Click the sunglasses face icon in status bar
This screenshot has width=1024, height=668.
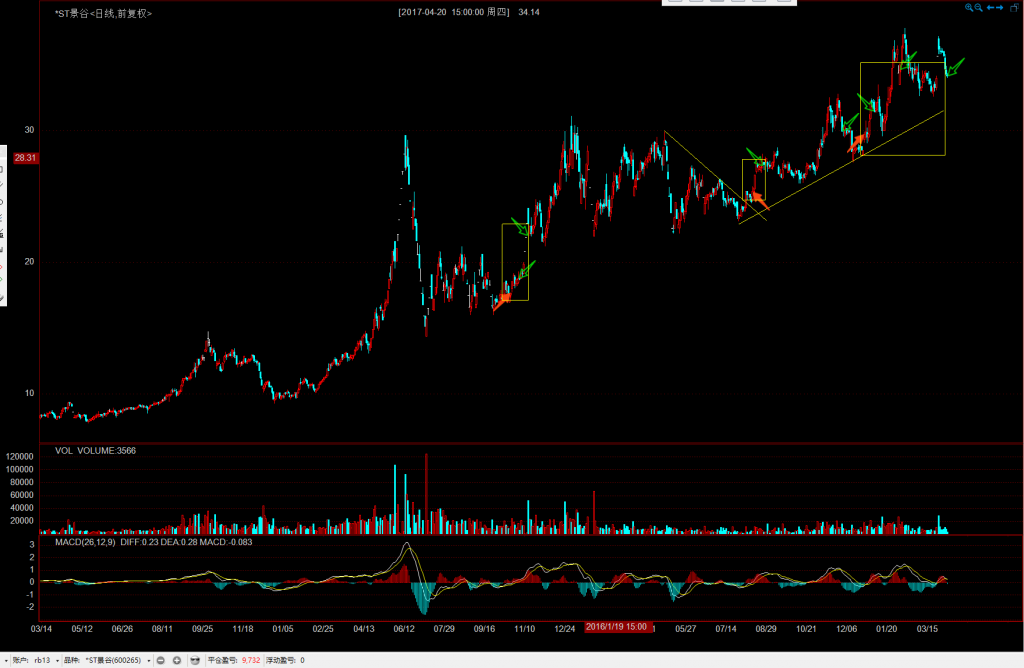(195, 660)
